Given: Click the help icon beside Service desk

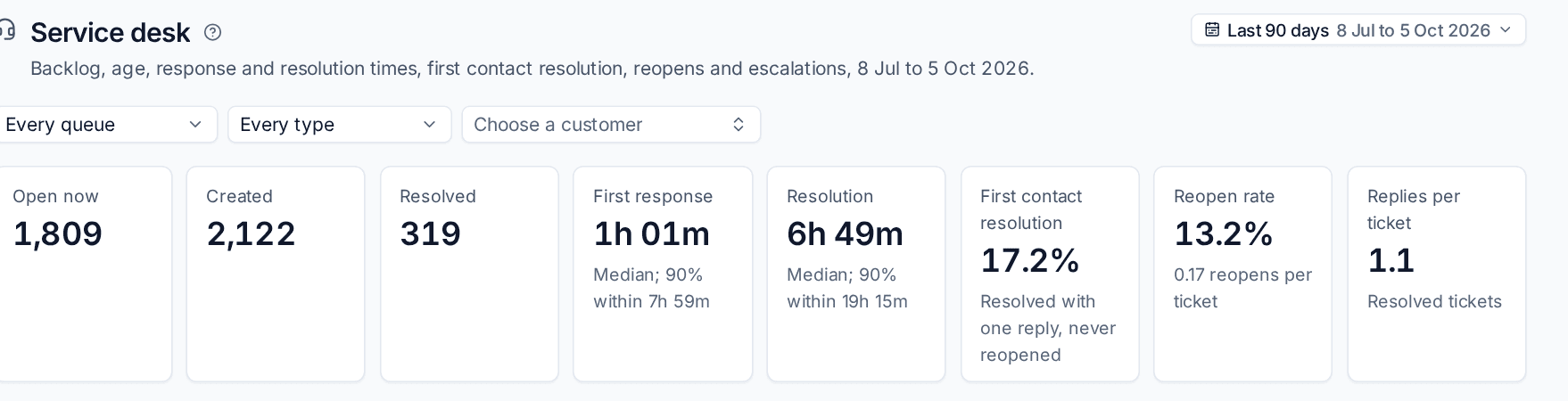Looking at the screenshot, I should coord(212,32).
